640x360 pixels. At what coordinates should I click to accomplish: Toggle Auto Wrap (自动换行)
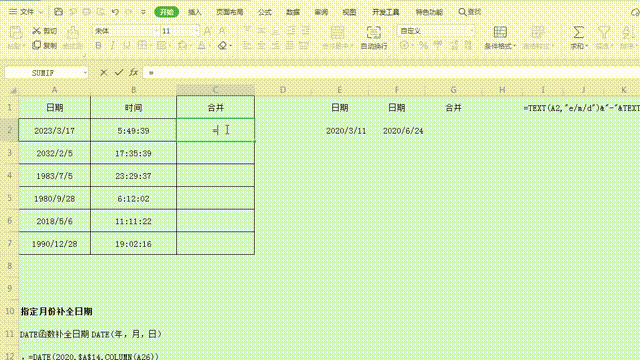coord(374,37)
